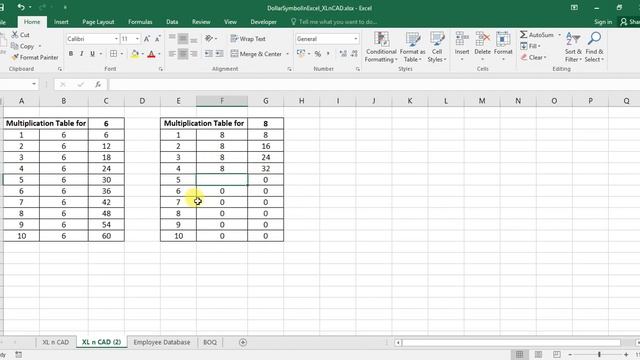Click the Orientation text angle icon
640x360 pixels.
click(x=209, y=38)
